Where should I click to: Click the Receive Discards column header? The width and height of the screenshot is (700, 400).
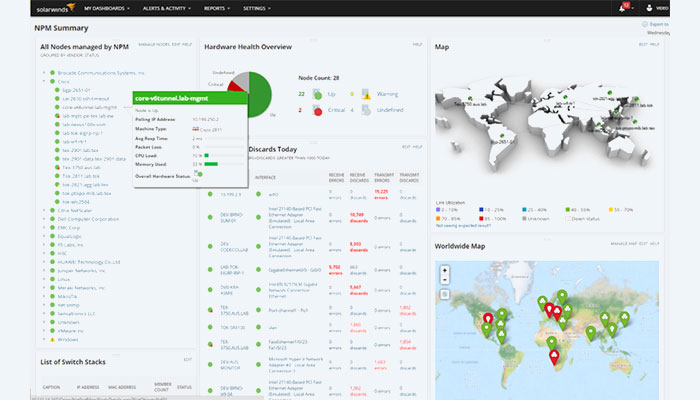pos(359,178)
